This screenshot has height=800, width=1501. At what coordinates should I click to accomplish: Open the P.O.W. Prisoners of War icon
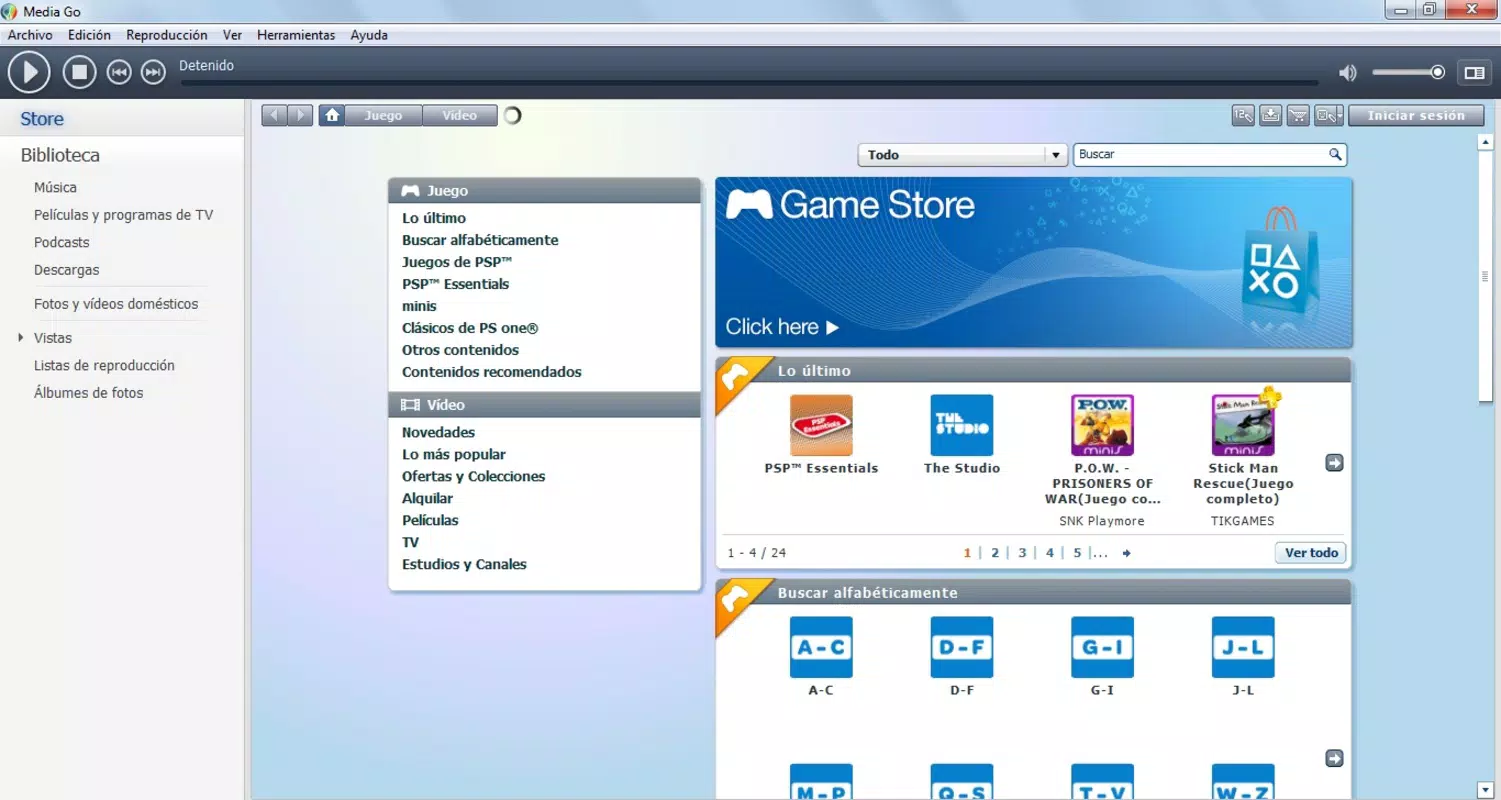(x=1102, y=425)
